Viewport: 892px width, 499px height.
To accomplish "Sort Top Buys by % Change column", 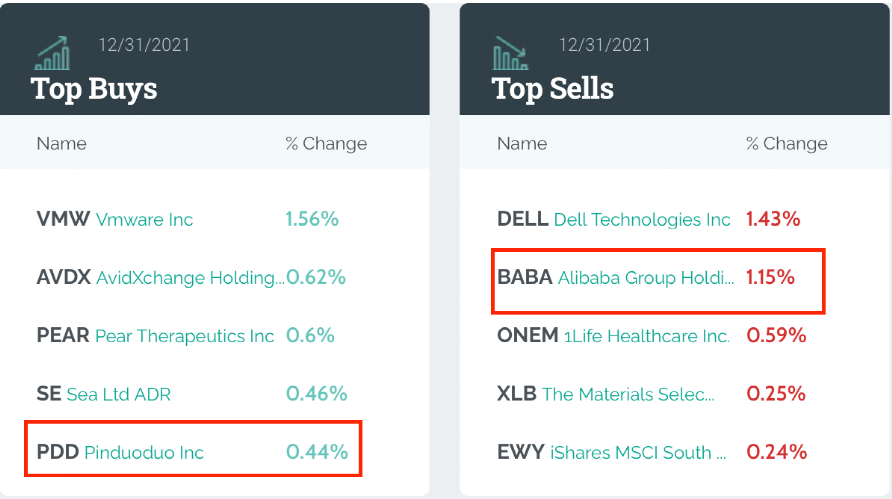I will coord(326,144).
